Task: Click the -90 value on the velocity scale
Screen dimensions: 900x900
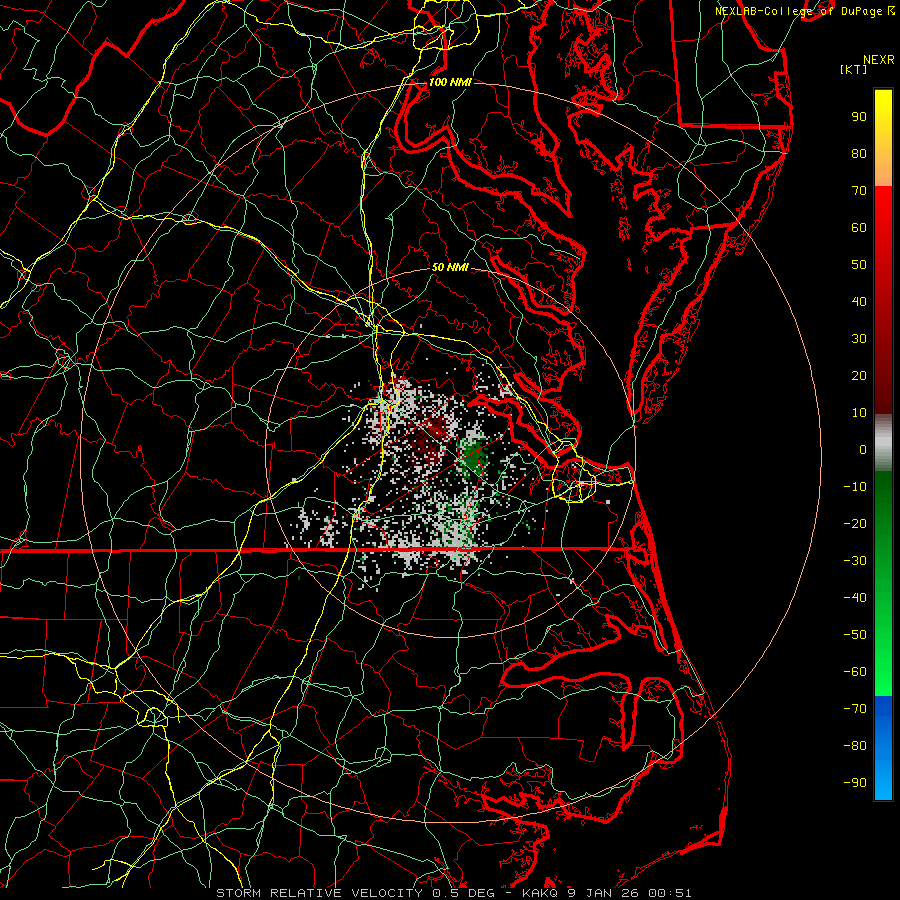Action: click(x=855, y=783)
